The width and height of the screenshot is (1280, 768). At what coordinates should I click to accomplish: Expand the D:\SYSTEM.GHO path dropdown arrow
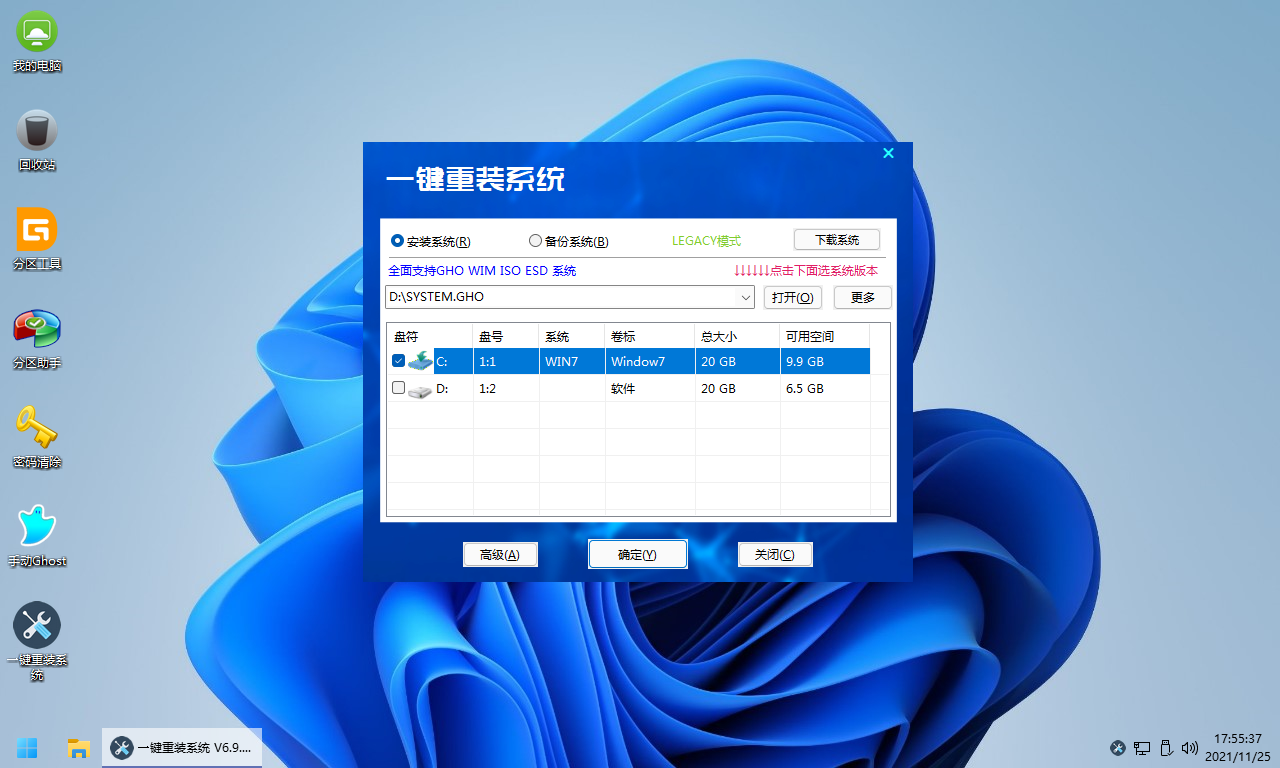[745, 297]
